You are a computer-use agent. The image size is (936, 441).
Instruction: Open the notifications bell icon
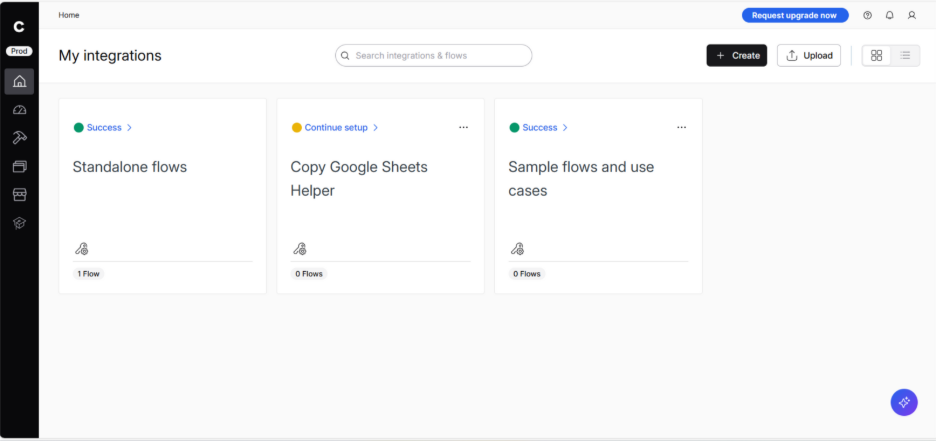889,15
